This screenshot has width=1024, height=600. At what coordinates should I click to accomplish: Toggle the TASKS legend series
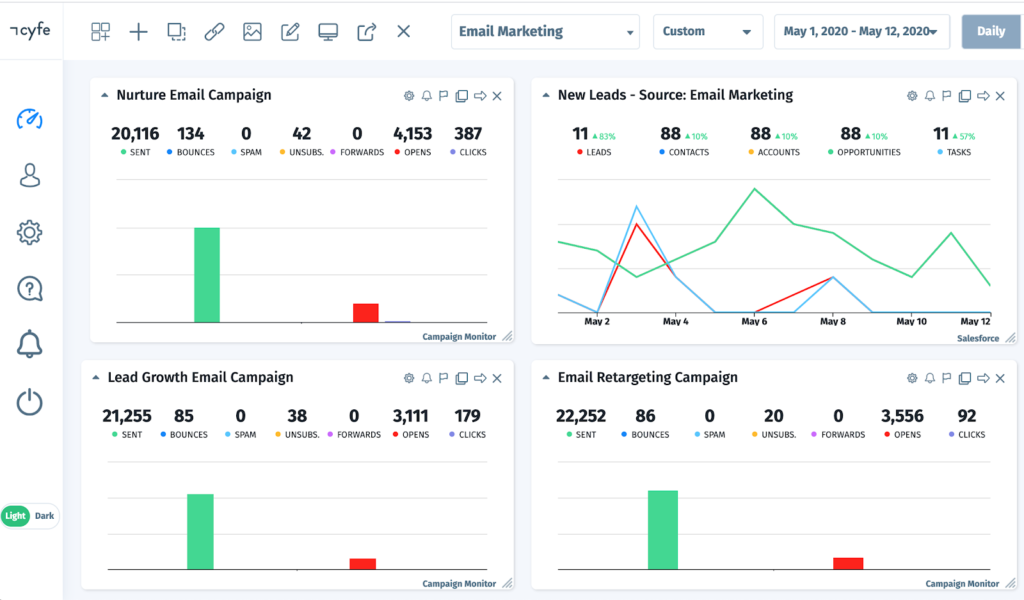954,152
